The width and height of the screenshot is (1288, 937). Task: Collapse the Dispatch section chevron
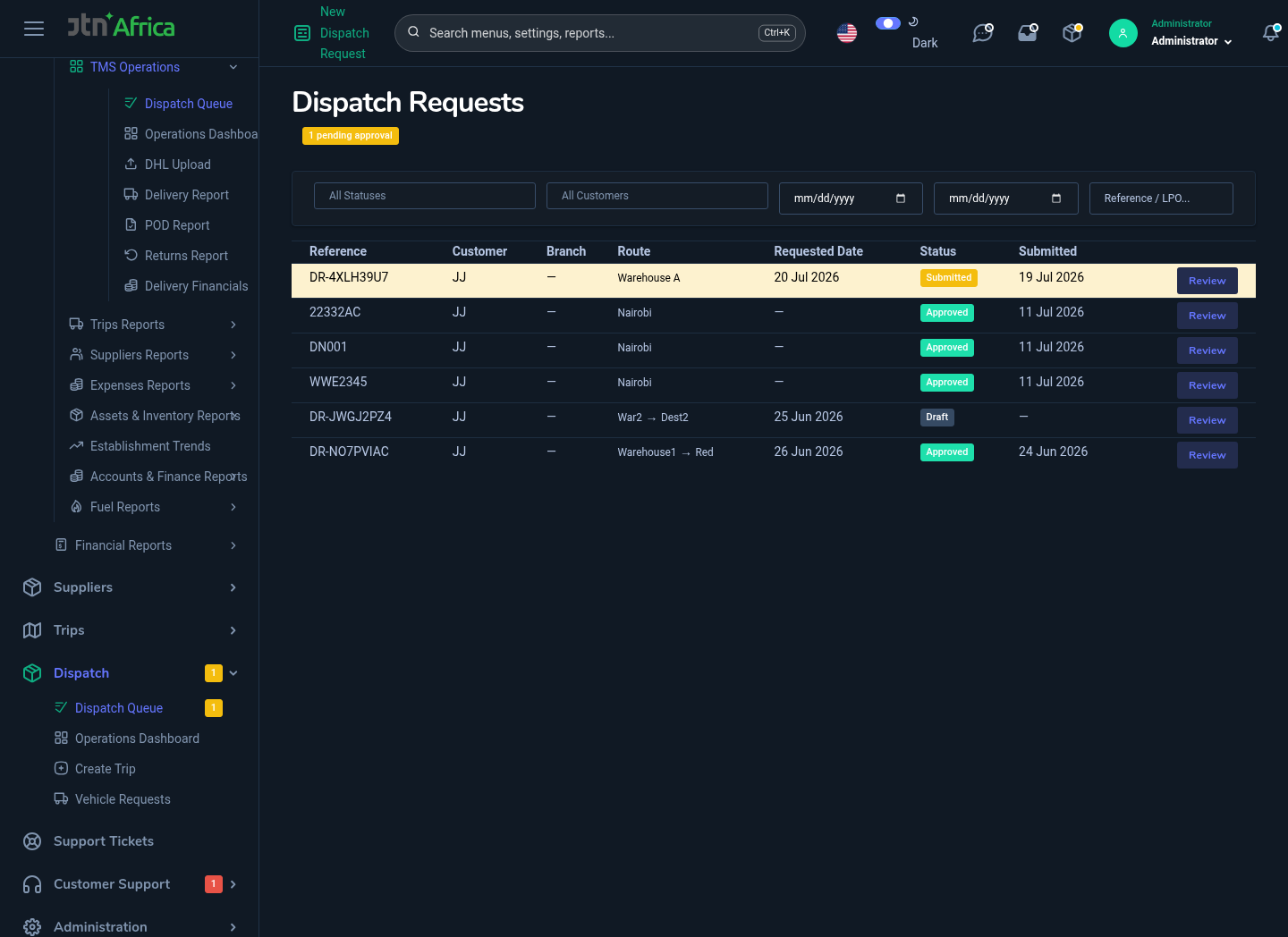[x=233, y=673]
